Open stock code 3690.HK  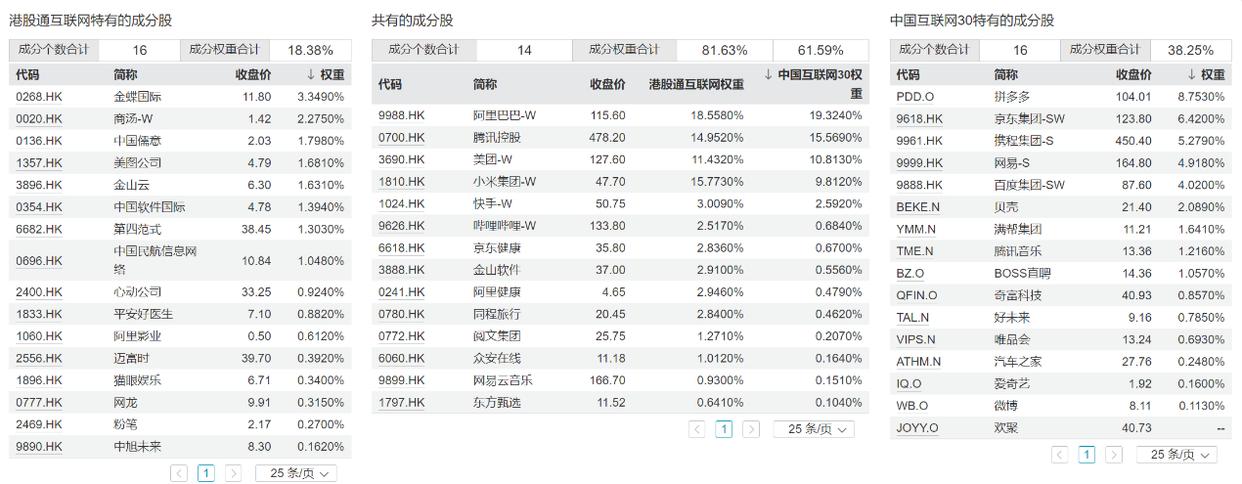click(x=401, y=160)
